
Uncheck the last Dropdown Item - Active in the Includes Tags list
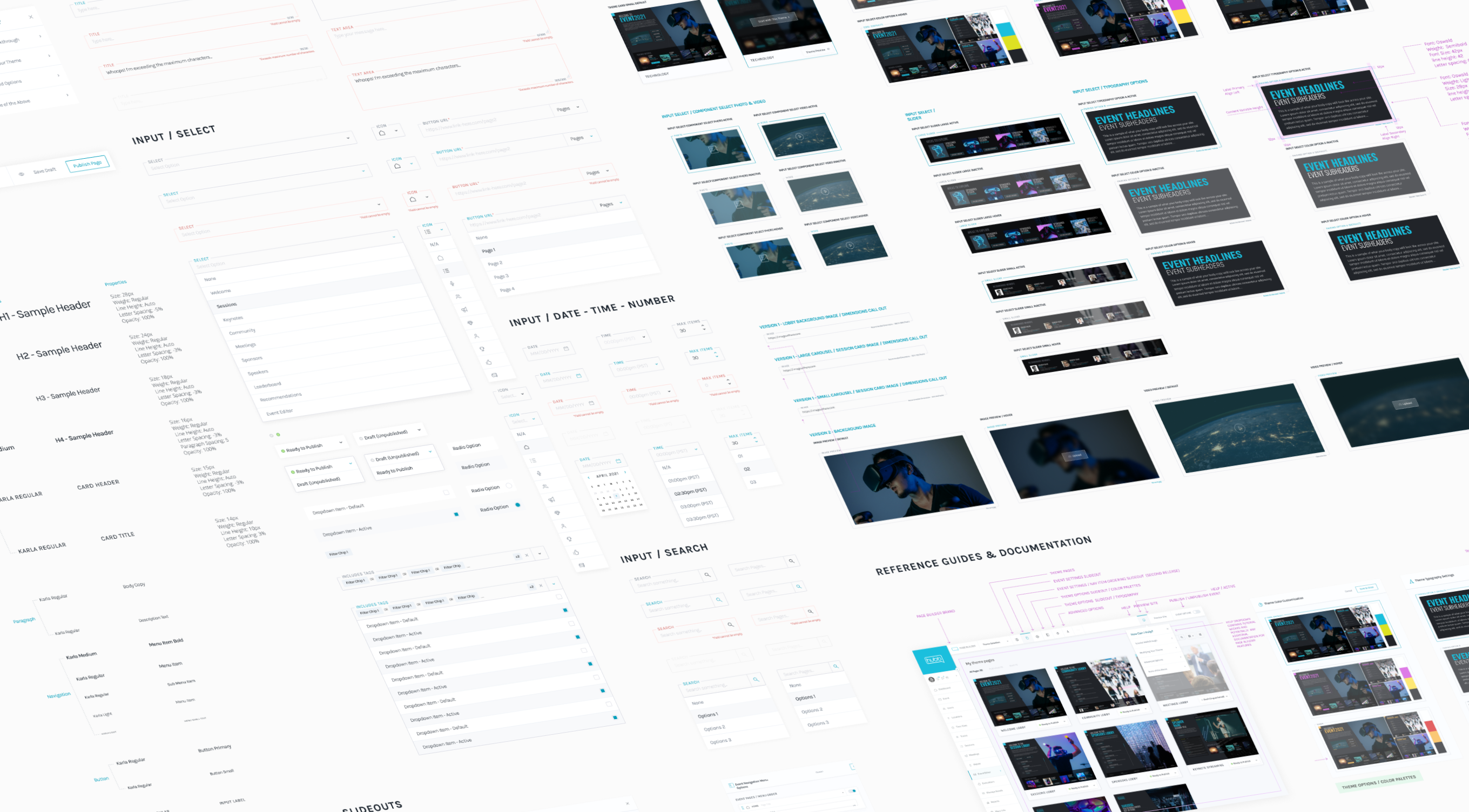pyautogui.click(x=615, y=718)
